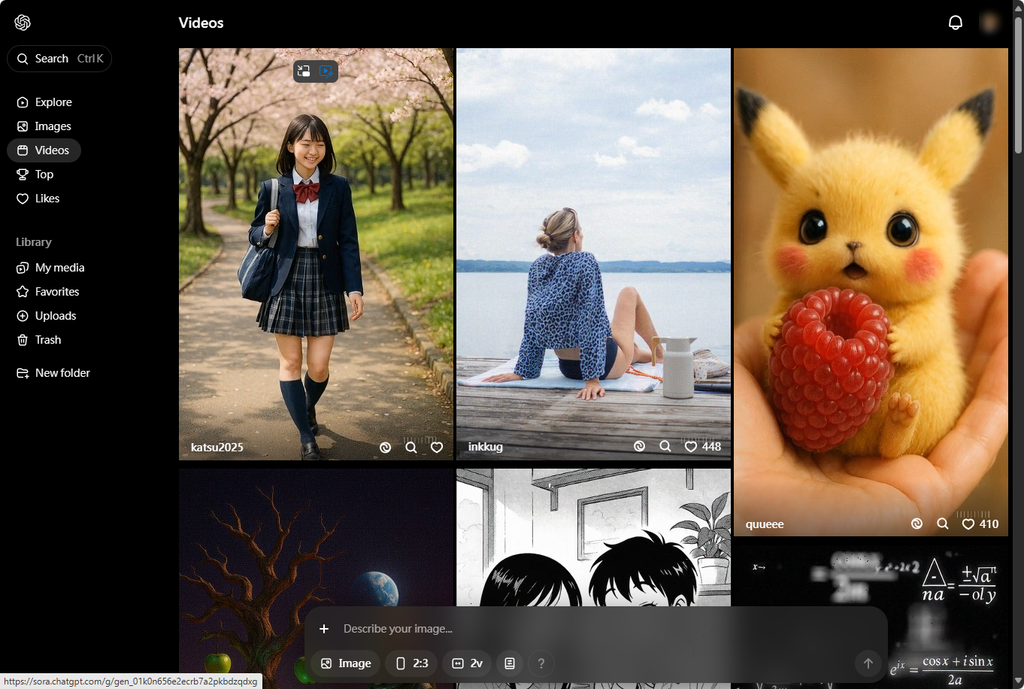Open the Image type dropdown
The width and height of the screenshot is (1024, 689).
pyautogui.click(x=345, y=664)
